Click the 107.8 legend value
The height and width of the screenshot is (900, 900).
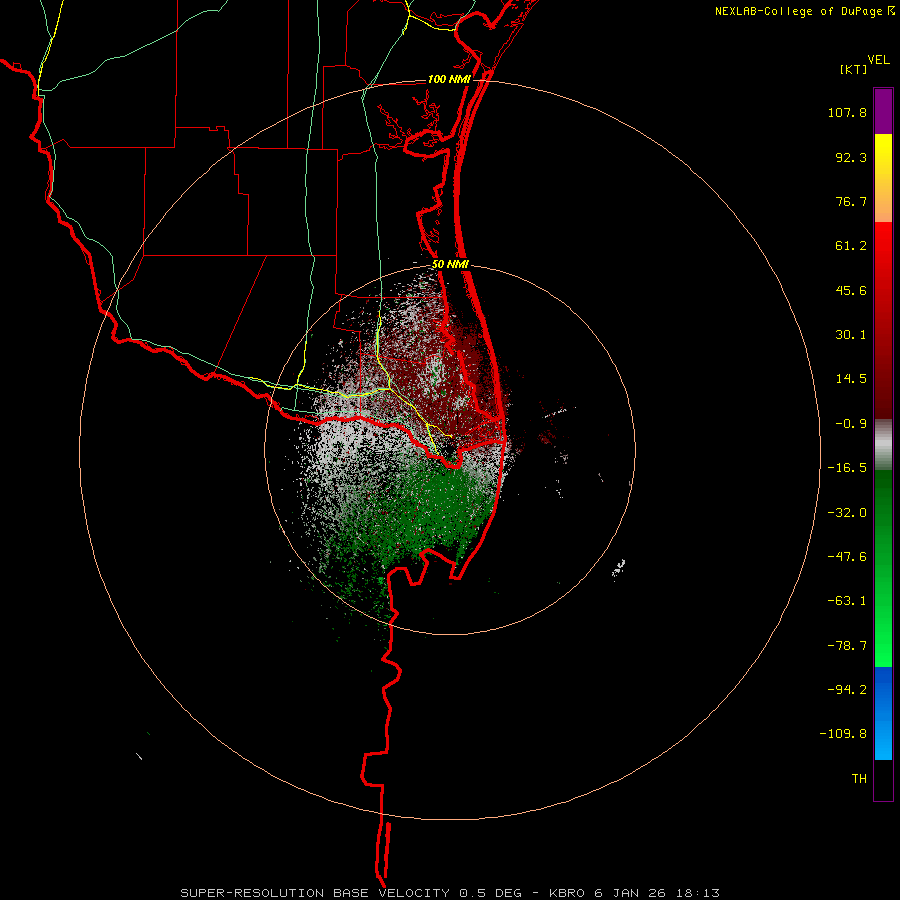coord(847,112)
